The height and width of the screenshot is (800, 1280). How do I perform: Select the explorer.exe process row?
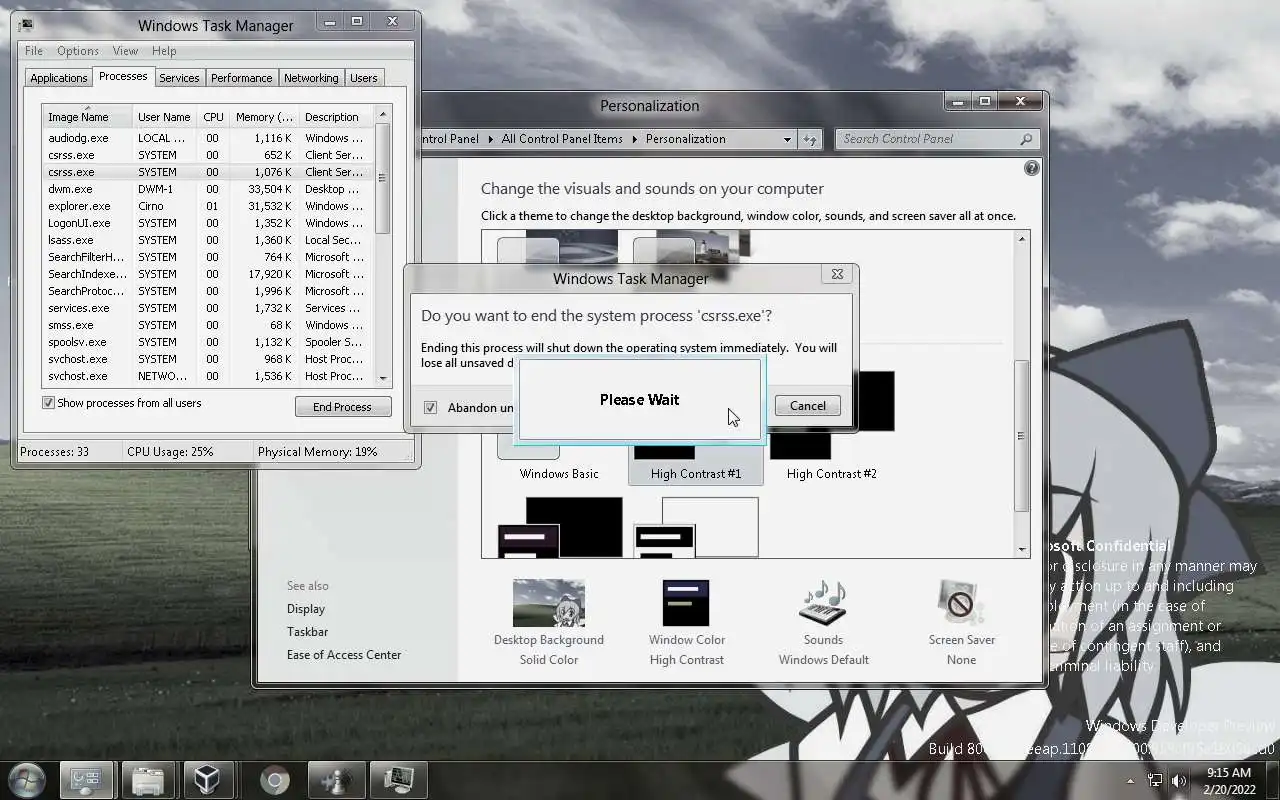pyautogui.click(x=208, y=206)
